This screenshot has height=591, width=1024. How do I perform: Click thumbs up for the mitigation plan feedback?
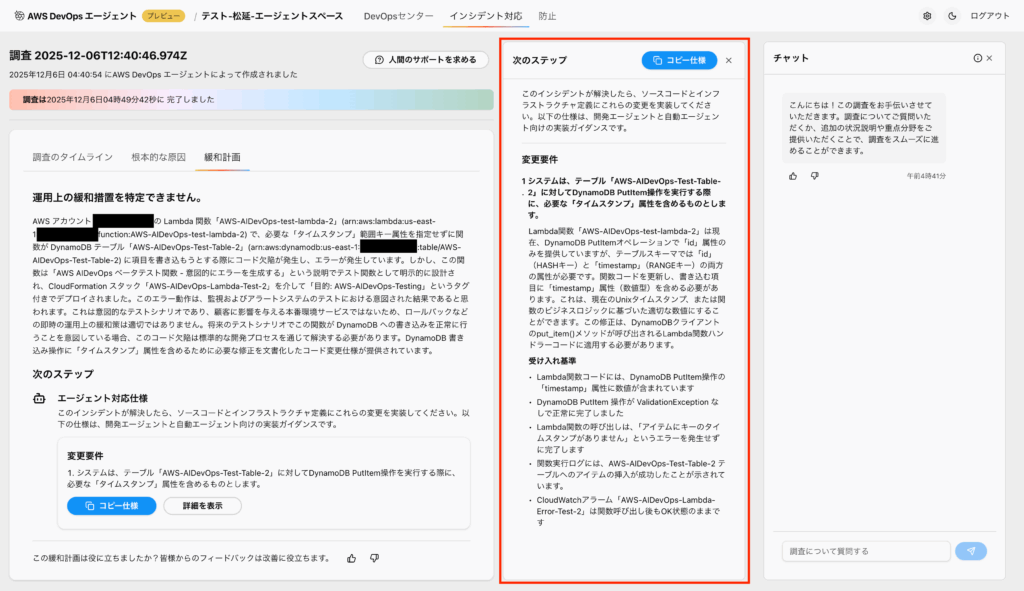[352, 558]
